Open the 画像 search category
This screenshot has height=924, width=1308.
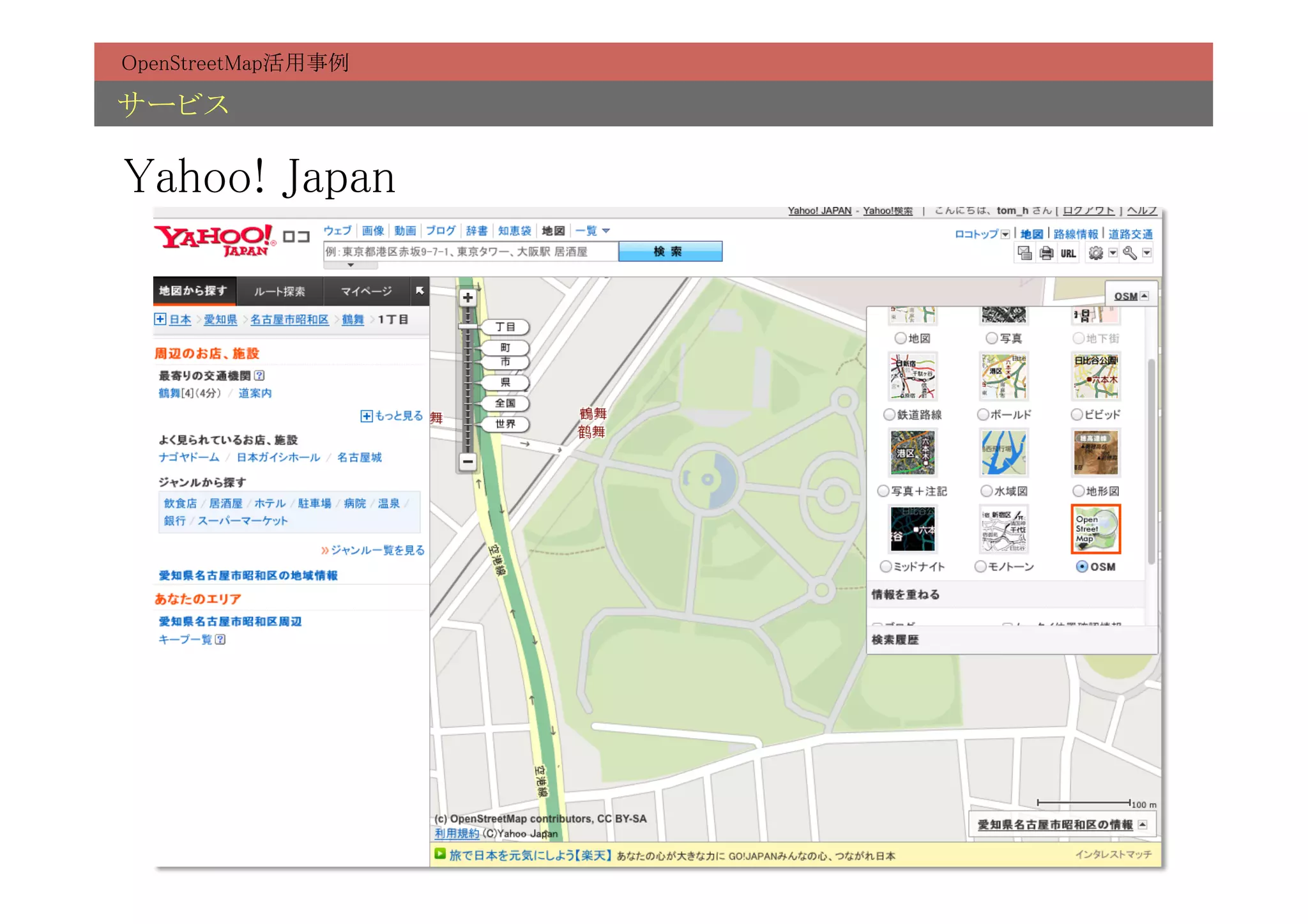coord(373,231)
